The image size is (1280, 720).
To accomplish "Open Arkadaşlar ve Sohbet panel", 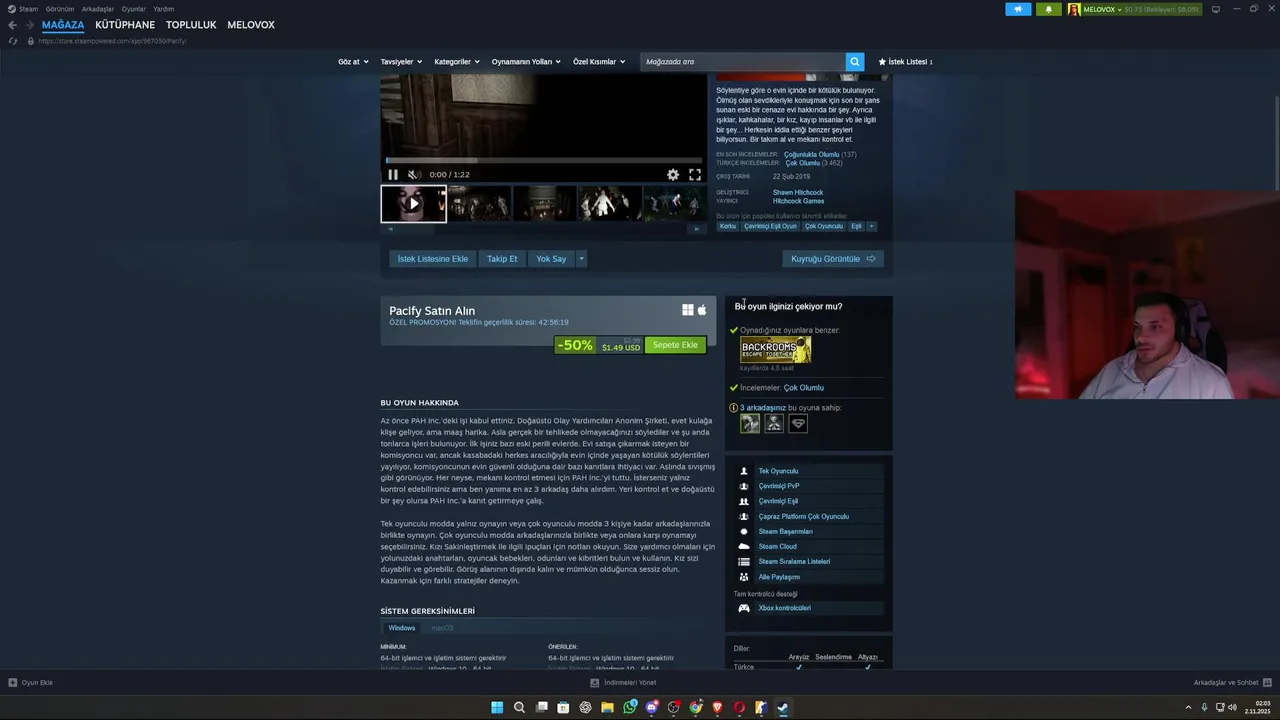I will click(x=1232, y=683).
